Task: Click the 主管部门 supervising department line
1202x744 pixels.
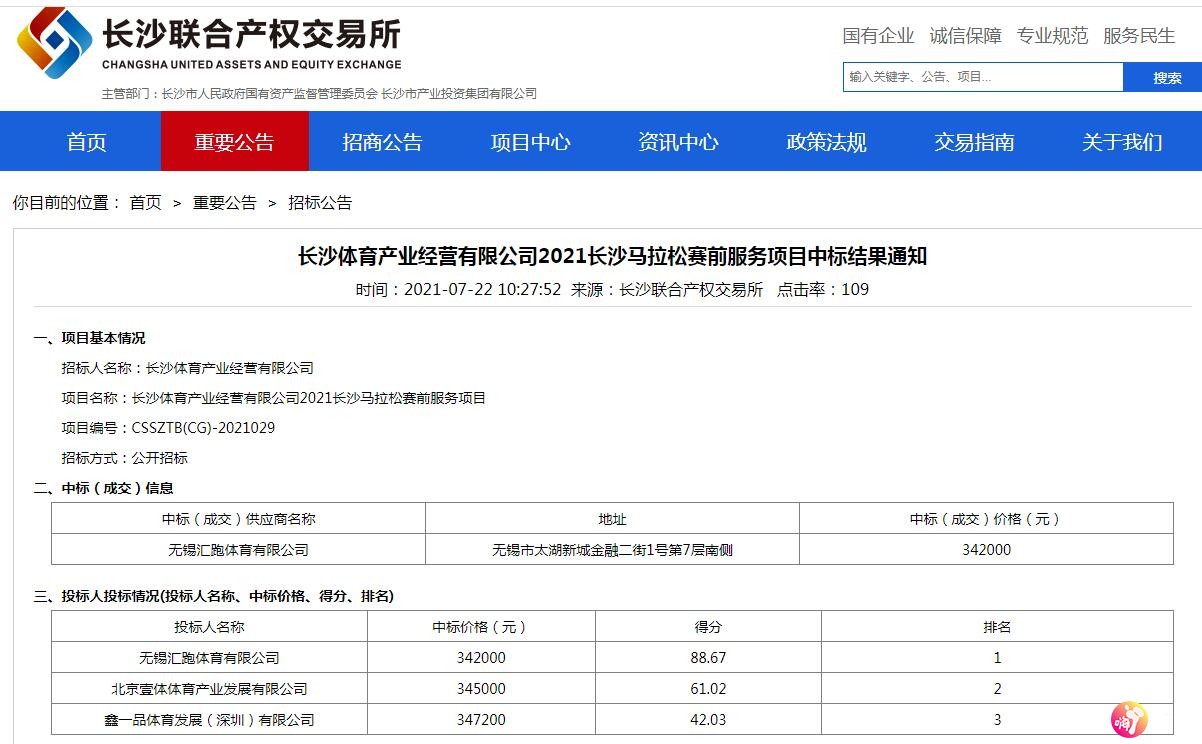Action: (x=319, y=94)
